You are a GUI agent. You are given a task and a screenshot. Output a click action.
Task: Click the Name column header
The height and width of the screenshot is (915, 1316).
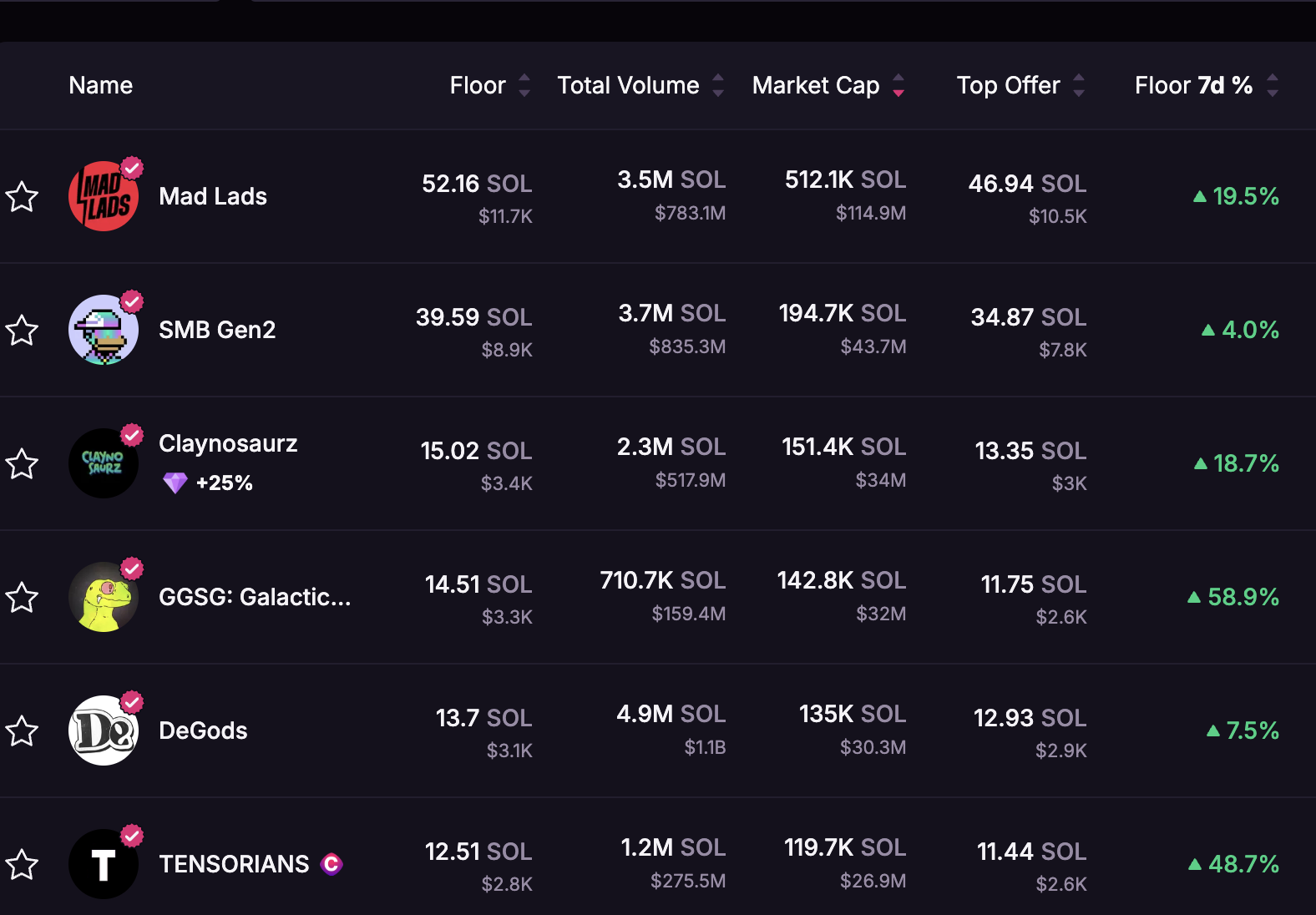[101, 85]
